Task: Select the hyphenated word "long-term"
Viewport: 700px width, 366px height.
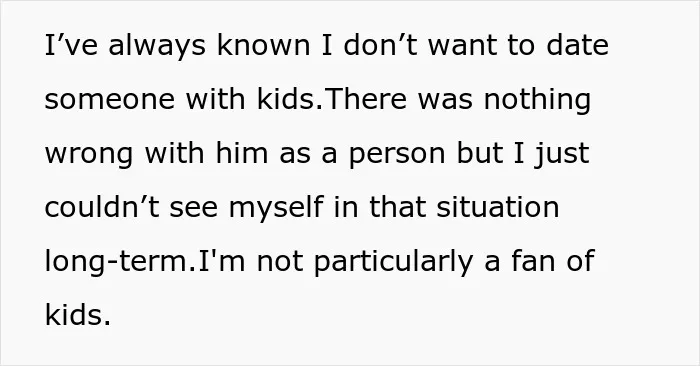Action: (x=117, y=262)
